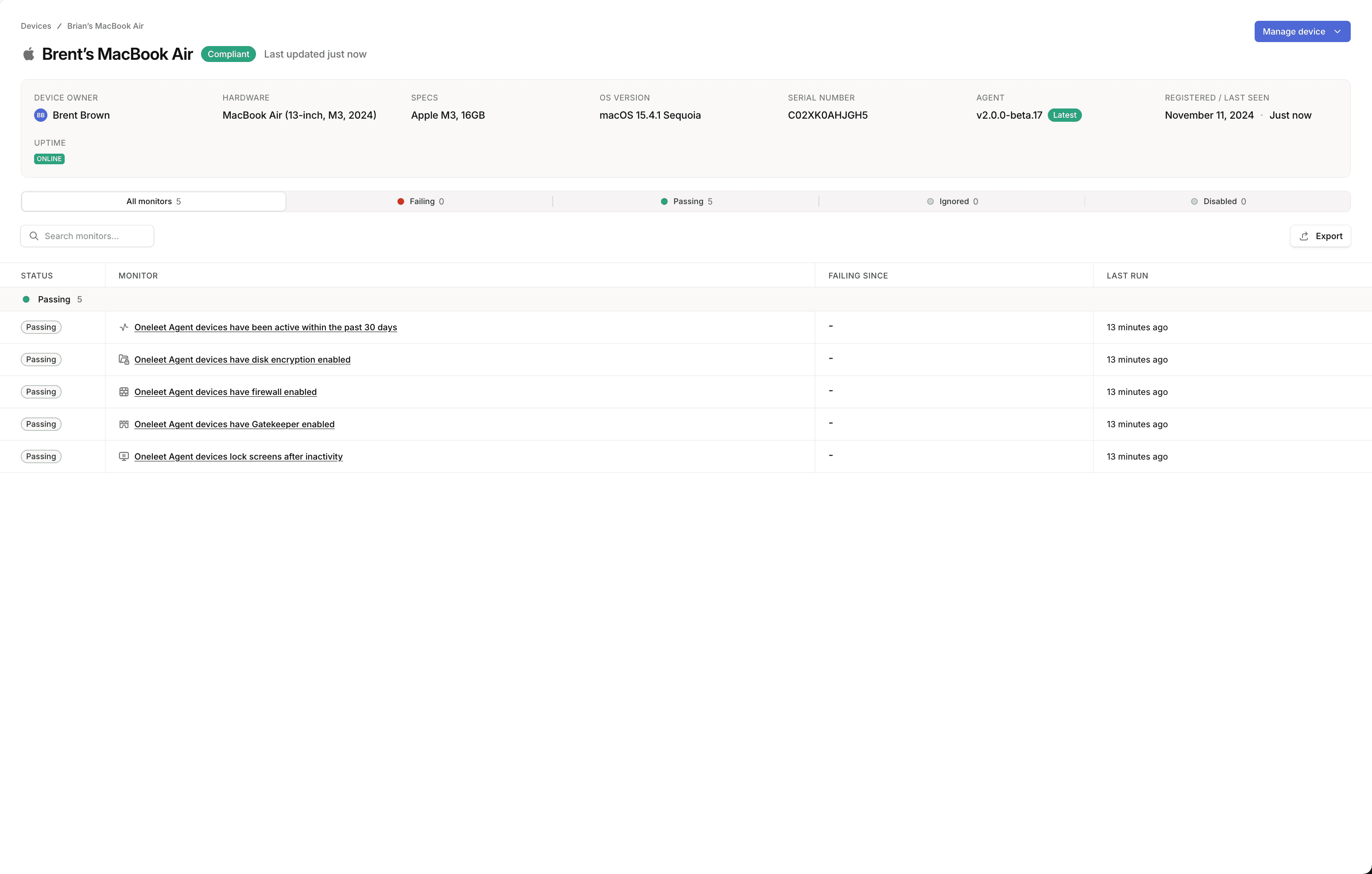Click the disk encryption folder-lock icon
Screen dimensions: 1372x874
click(x=124, y=360)
